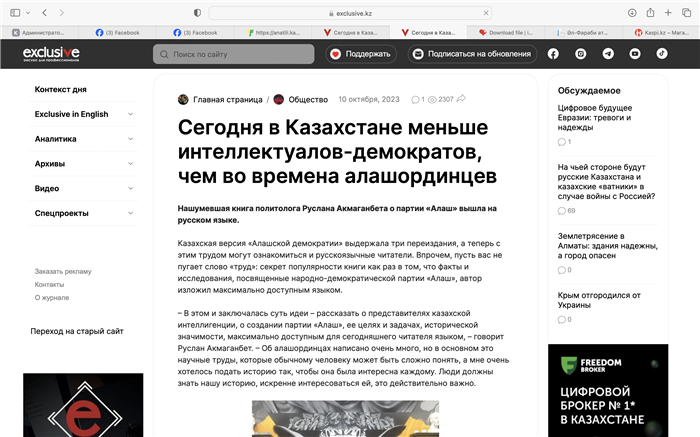The image size is (700, 437).
Task: Expand the 'Архивы' sidebar section
Action: tap(131, 163)
